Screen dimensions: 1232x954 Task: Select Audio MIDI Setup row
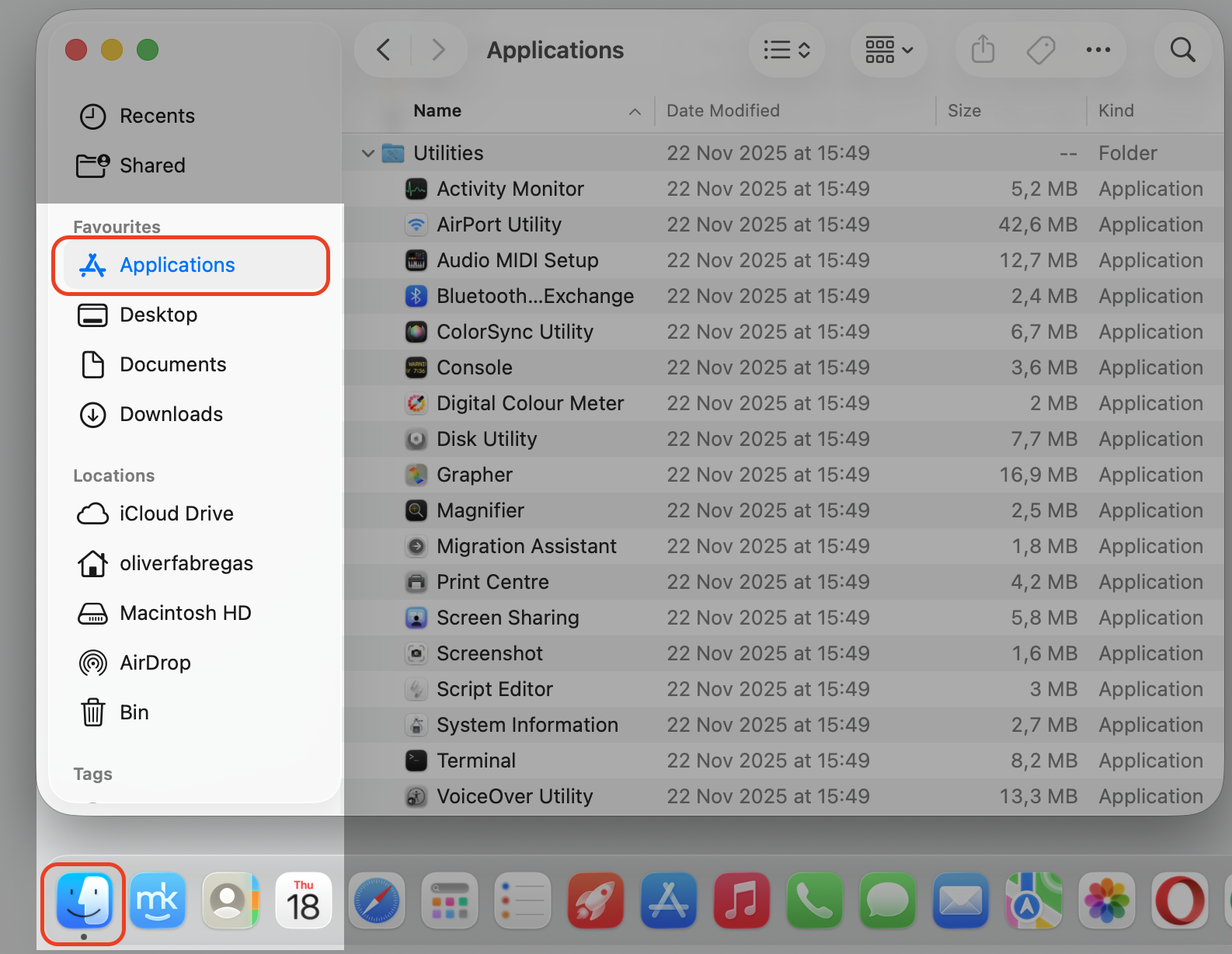783,260
